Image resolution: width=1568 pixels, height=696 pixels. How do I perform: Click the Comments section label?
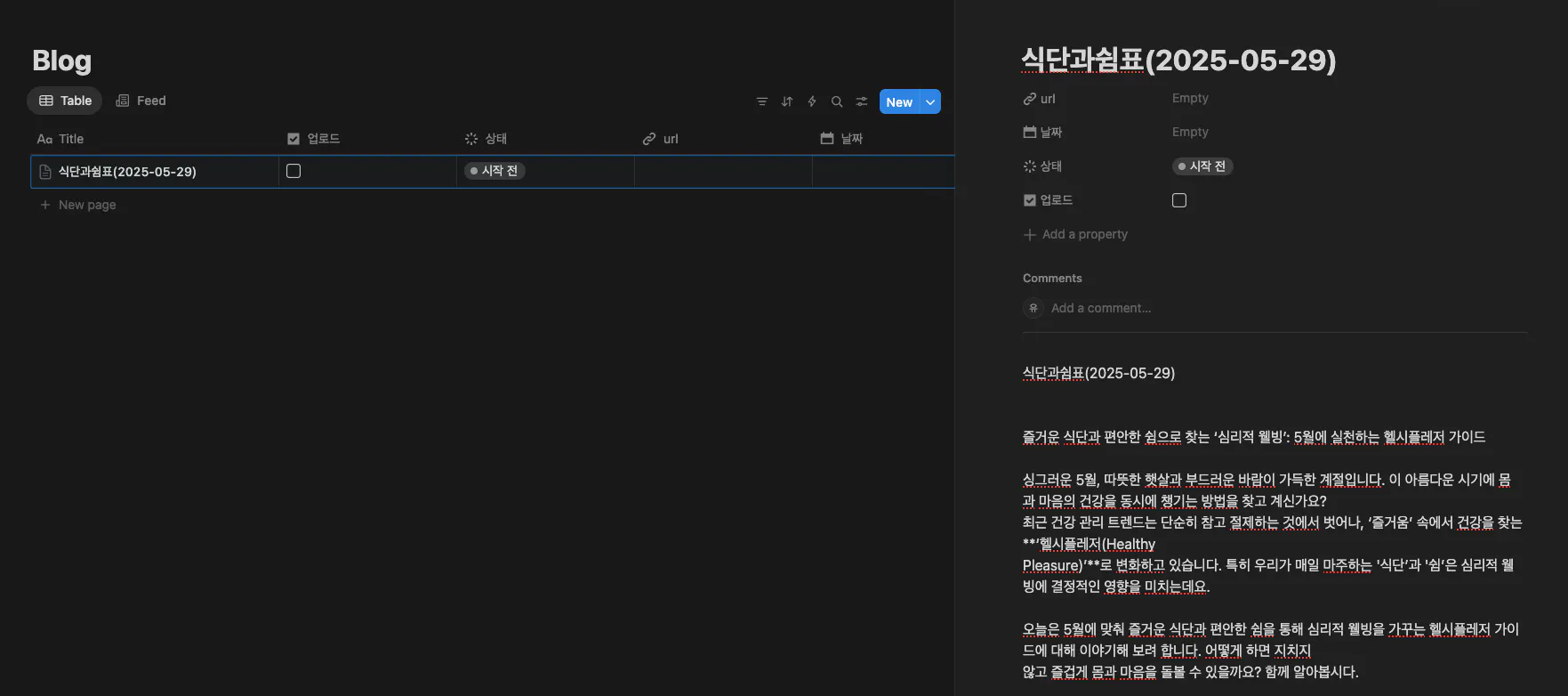(x=1052, y=279)
